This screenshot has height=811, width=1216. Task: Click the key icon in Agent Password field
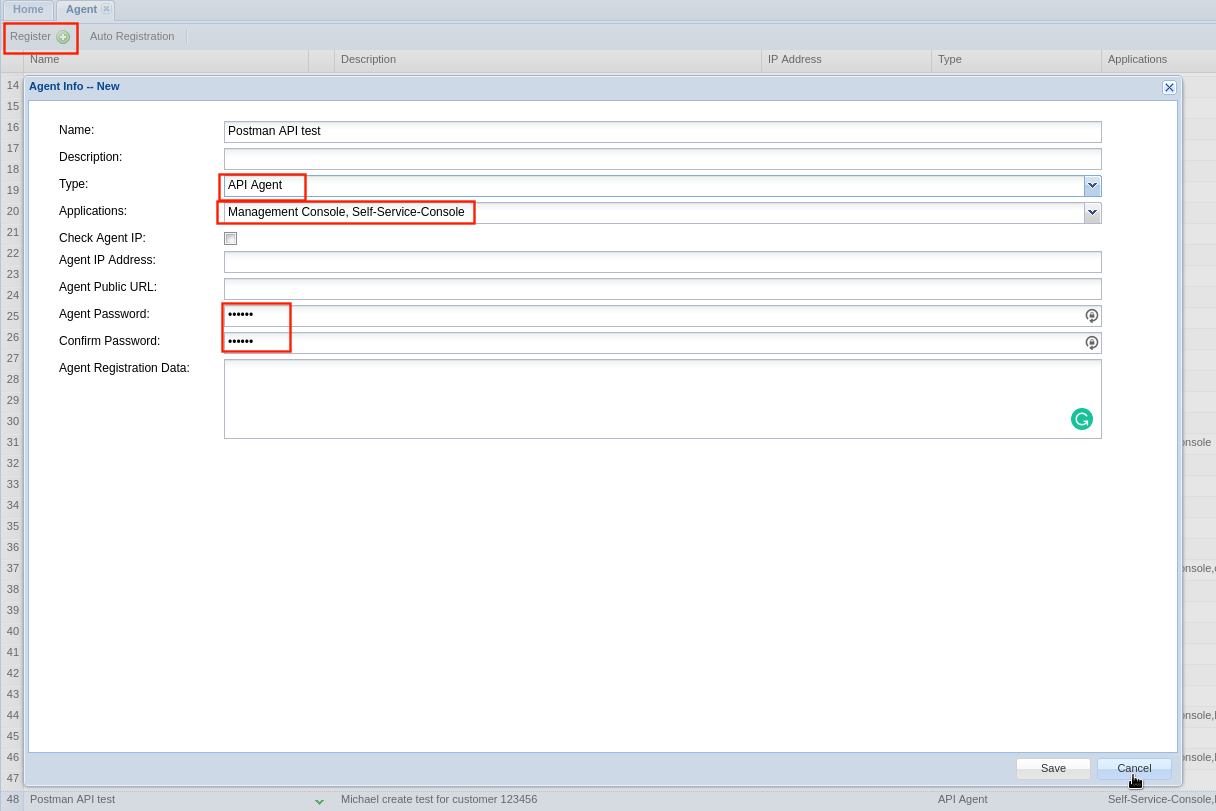pos(1091,316)
